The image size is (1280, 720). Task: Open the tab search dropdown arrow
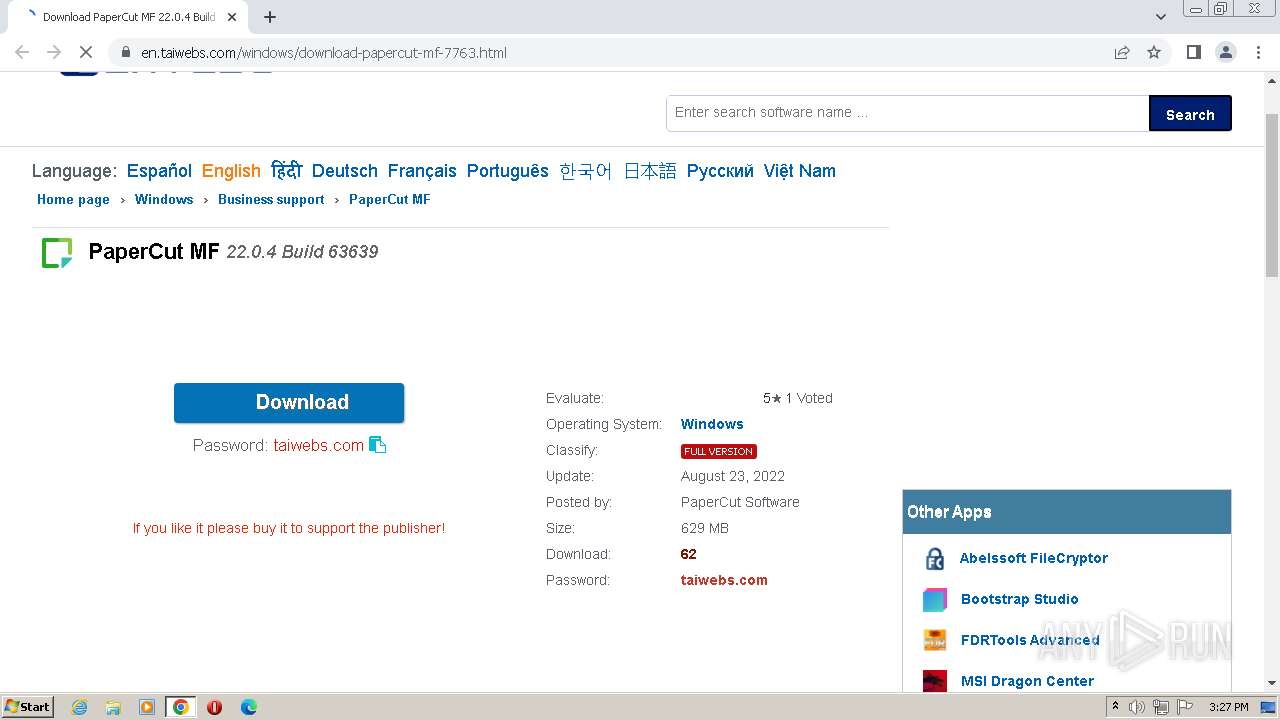click(x=1161, y=17)
